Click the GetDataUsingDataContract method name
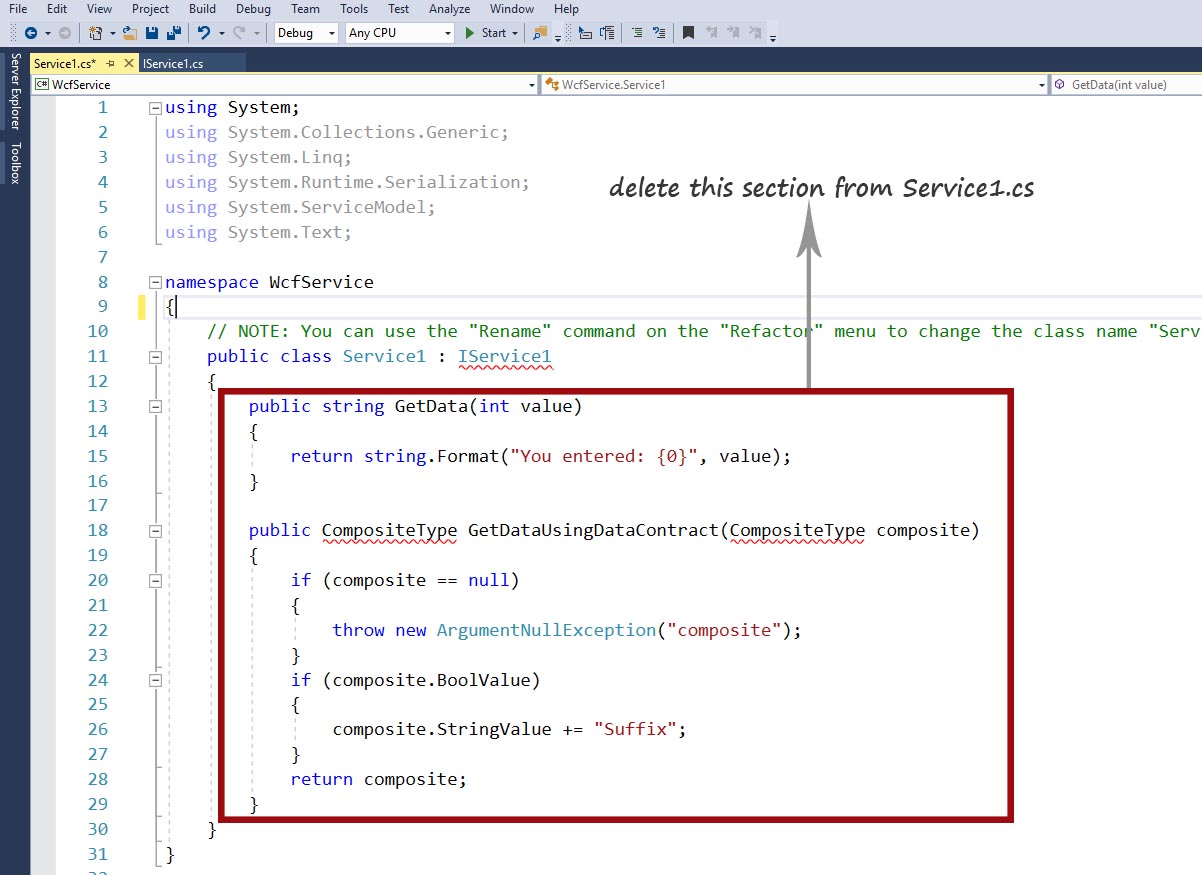 (593, 530)
